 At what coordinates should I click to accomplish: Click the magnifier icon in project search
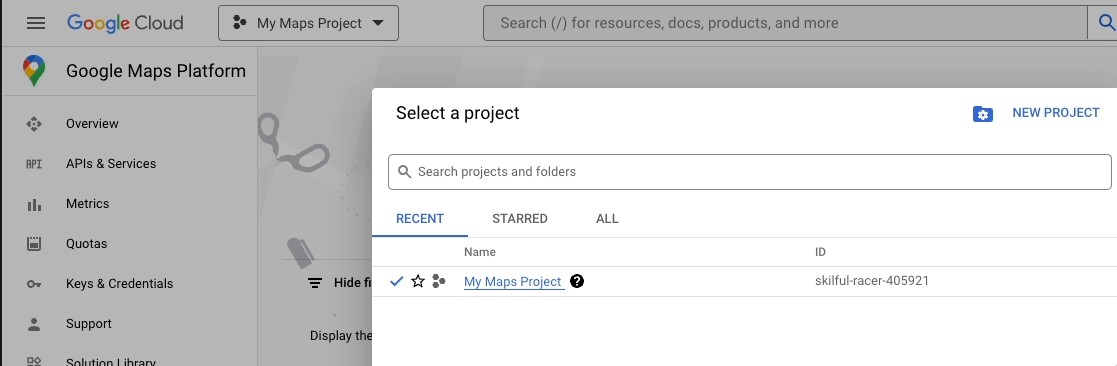pos(405,172)
